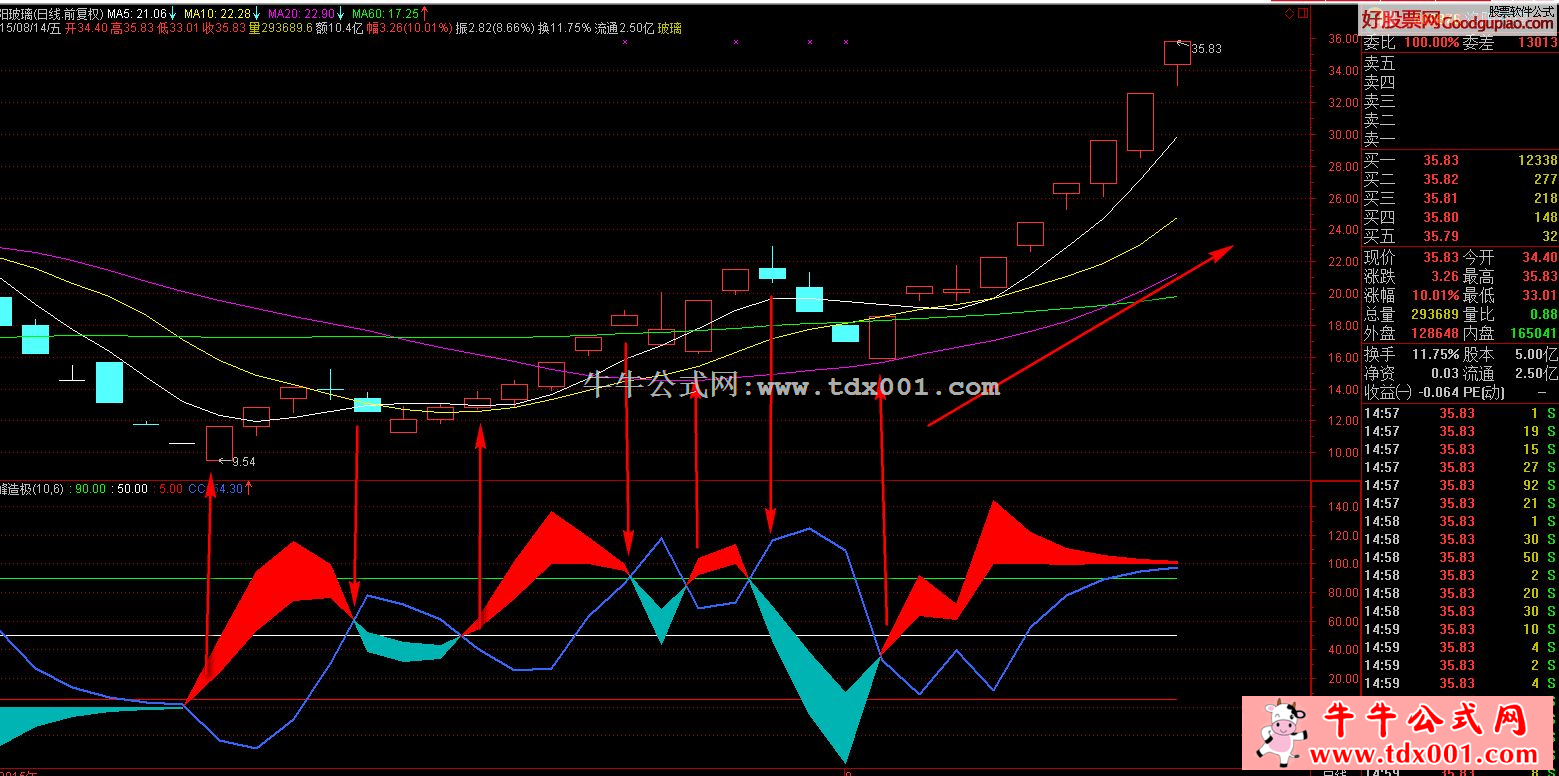Click the 收益(一) earnings period label

click(1386, 392)
